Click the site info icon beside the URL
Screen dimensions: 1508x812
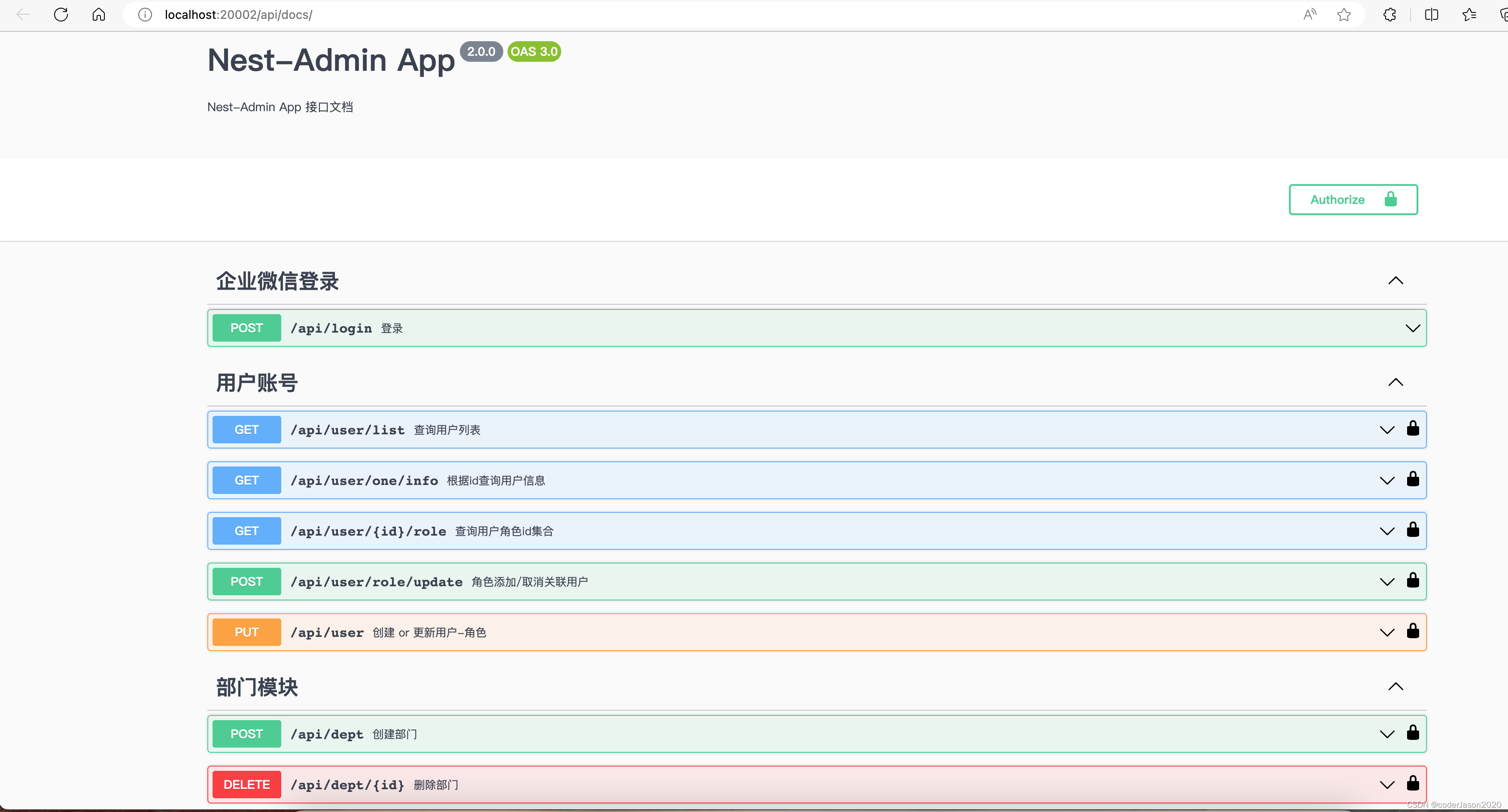click(145, 15)
